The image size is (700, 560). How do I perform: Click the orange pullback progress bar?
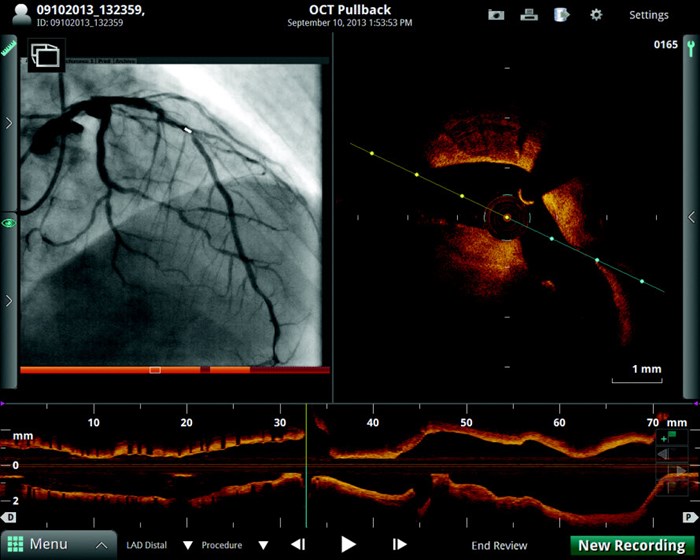click(175, 370)
